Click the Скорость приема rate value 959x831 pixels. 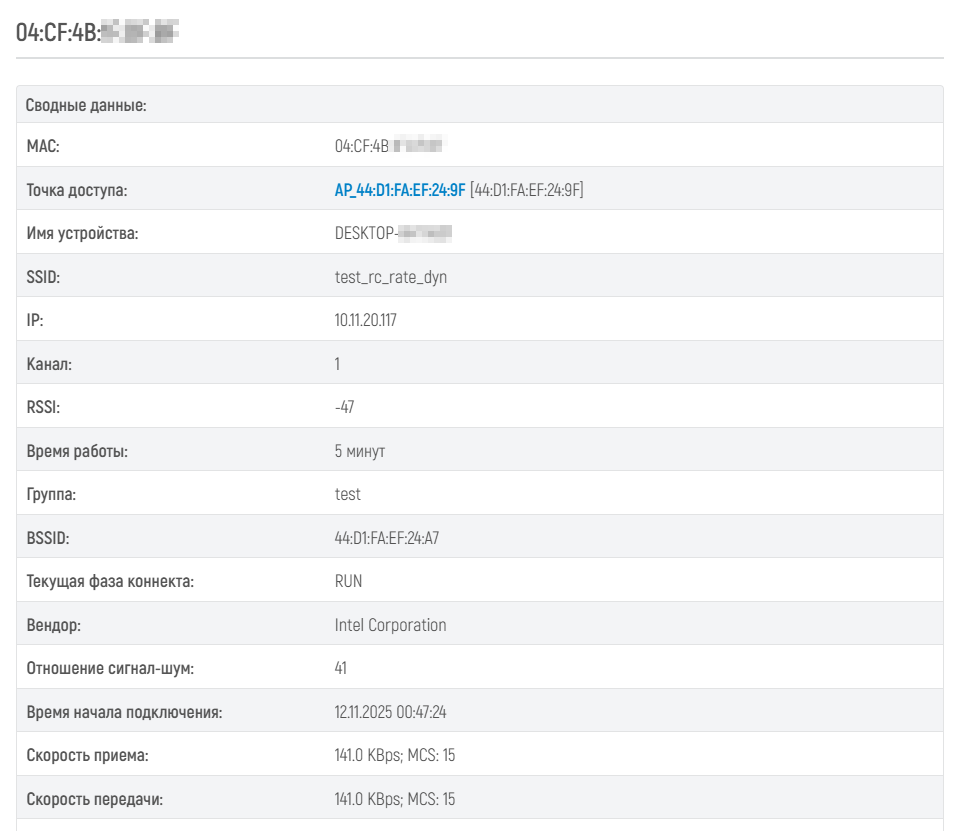point(394,755)
